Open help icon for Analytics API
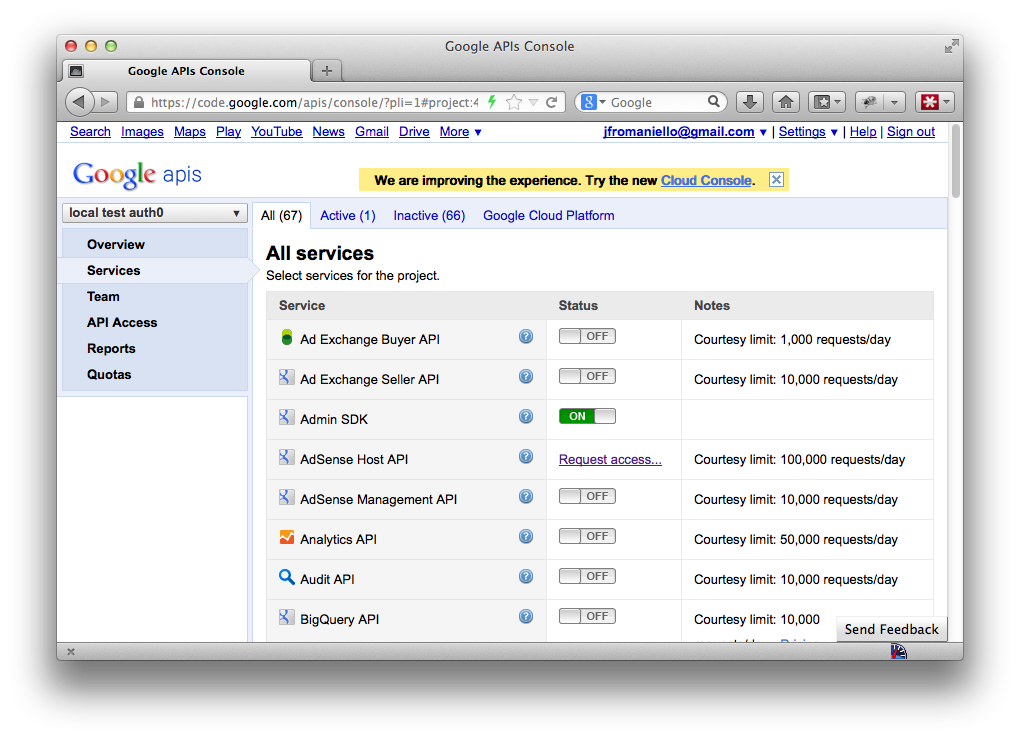This screenshot has height=739, width=1020. (x=526, y=537)
